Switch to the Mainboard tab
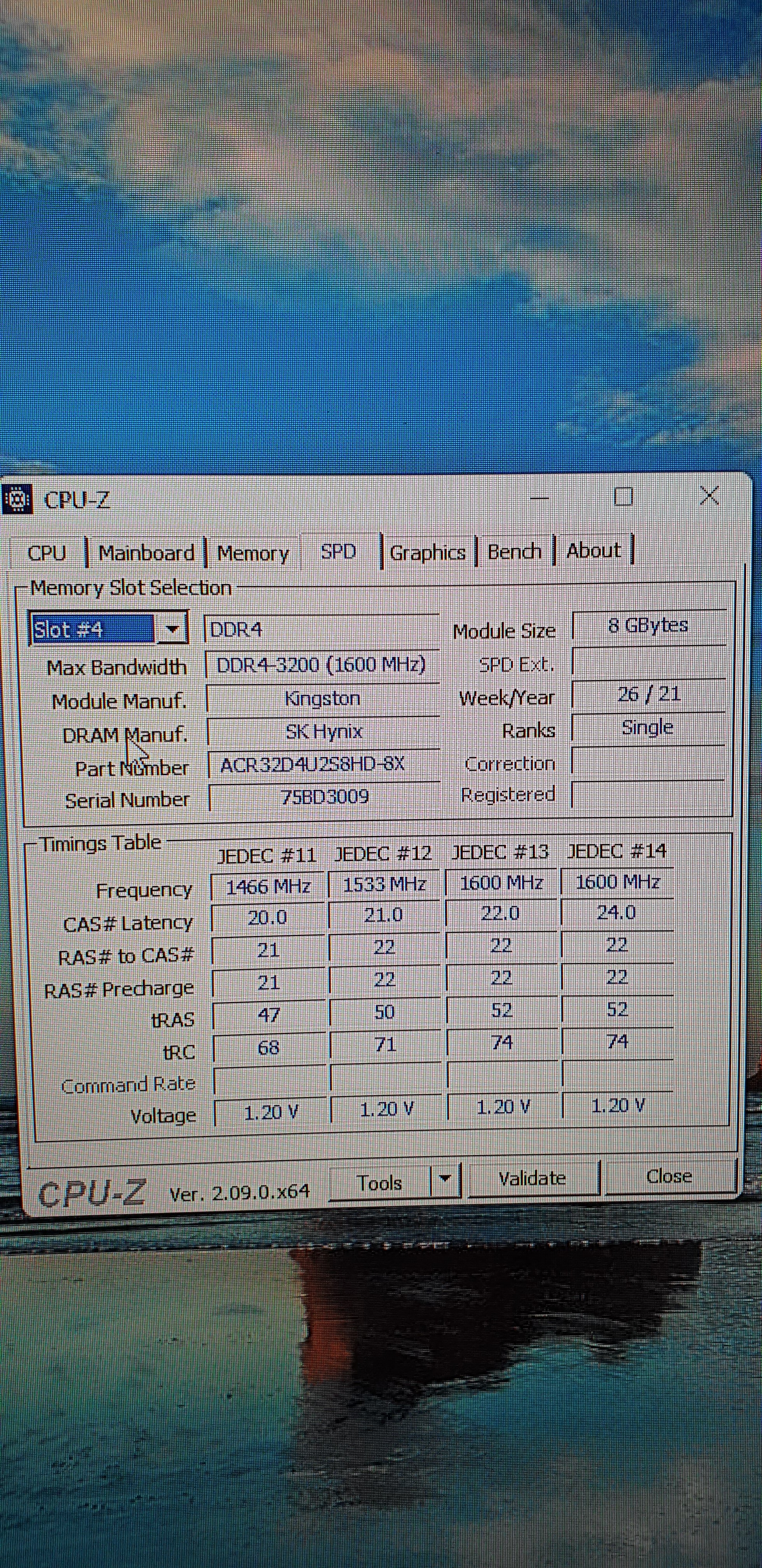This screenshot has height=1568, width=762. pyautogui.click(x=146, y=553)
